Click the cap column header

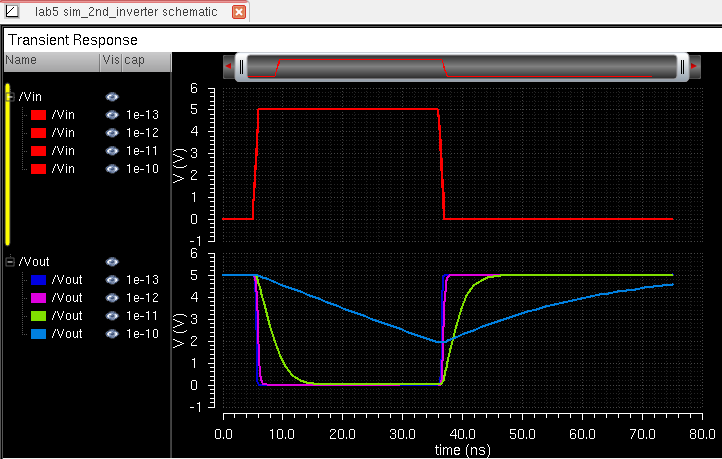[x=134, y=61]
